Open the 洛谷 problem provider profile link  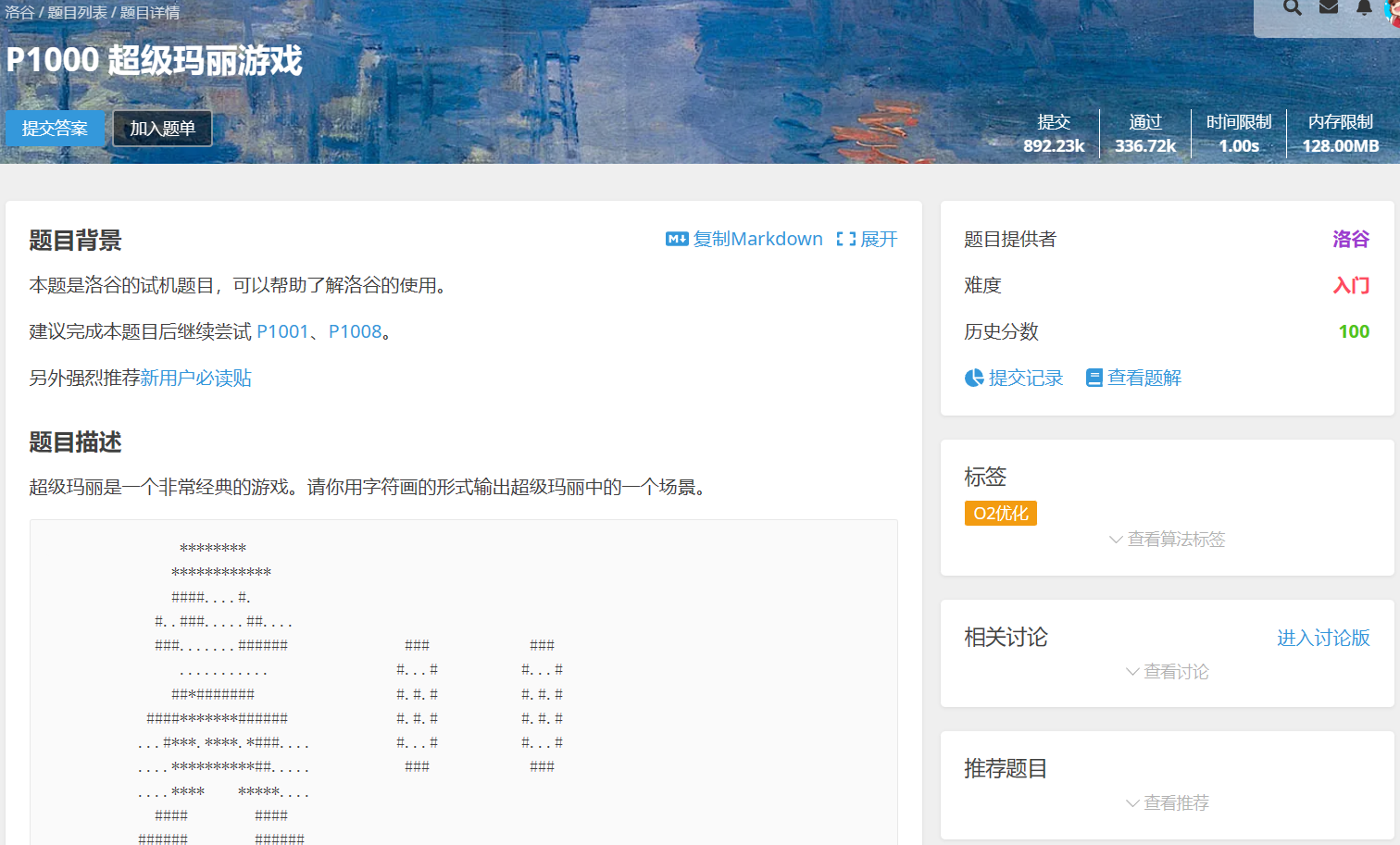[x=1350, y=239]
